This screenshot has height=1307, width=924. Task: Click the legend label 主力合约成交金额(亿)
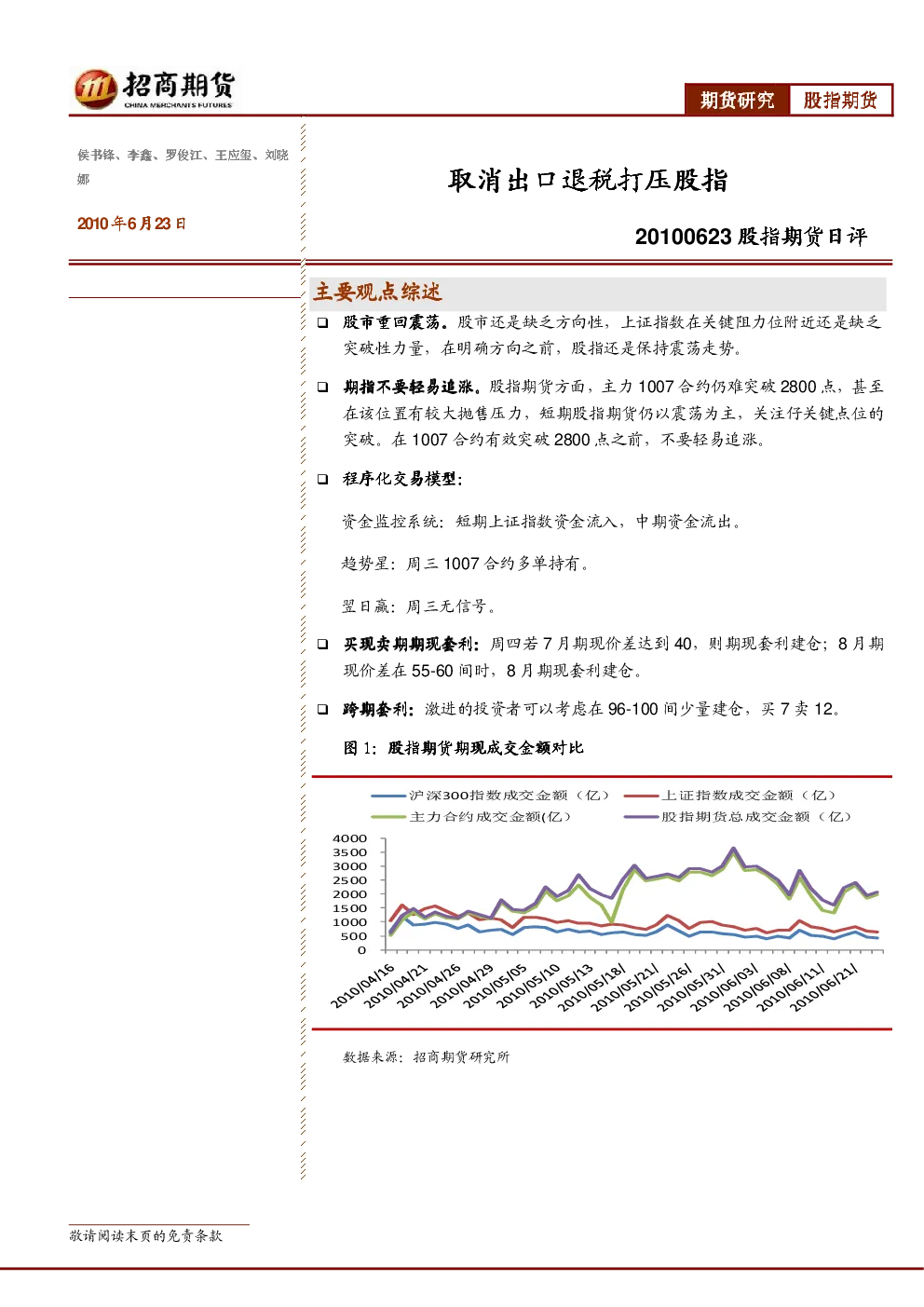(490, 817)
